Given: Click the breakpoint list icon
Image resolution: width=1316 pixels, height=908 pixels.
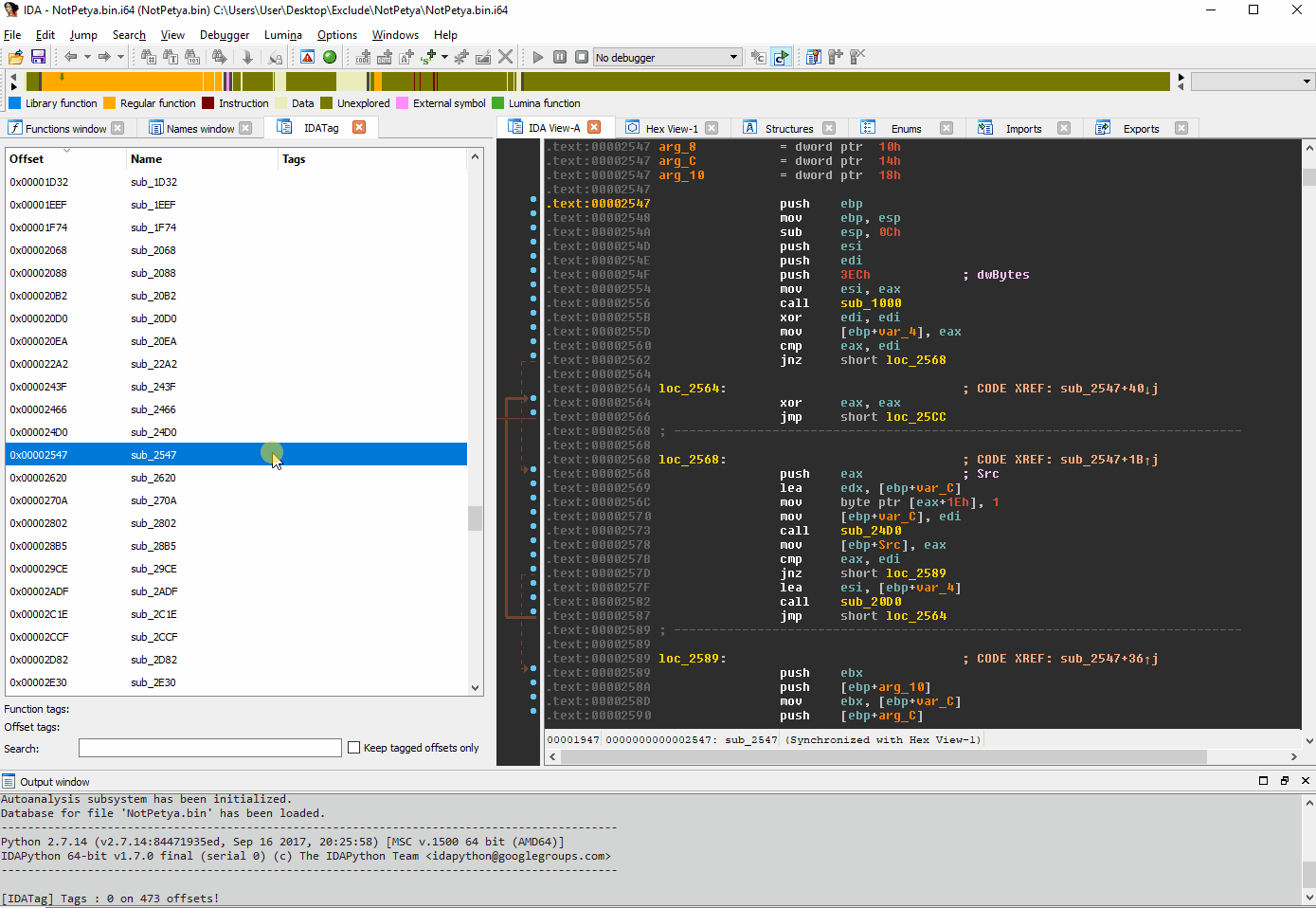Looking at the screenshot, I should pyautogui.click(x=814, y=57).
